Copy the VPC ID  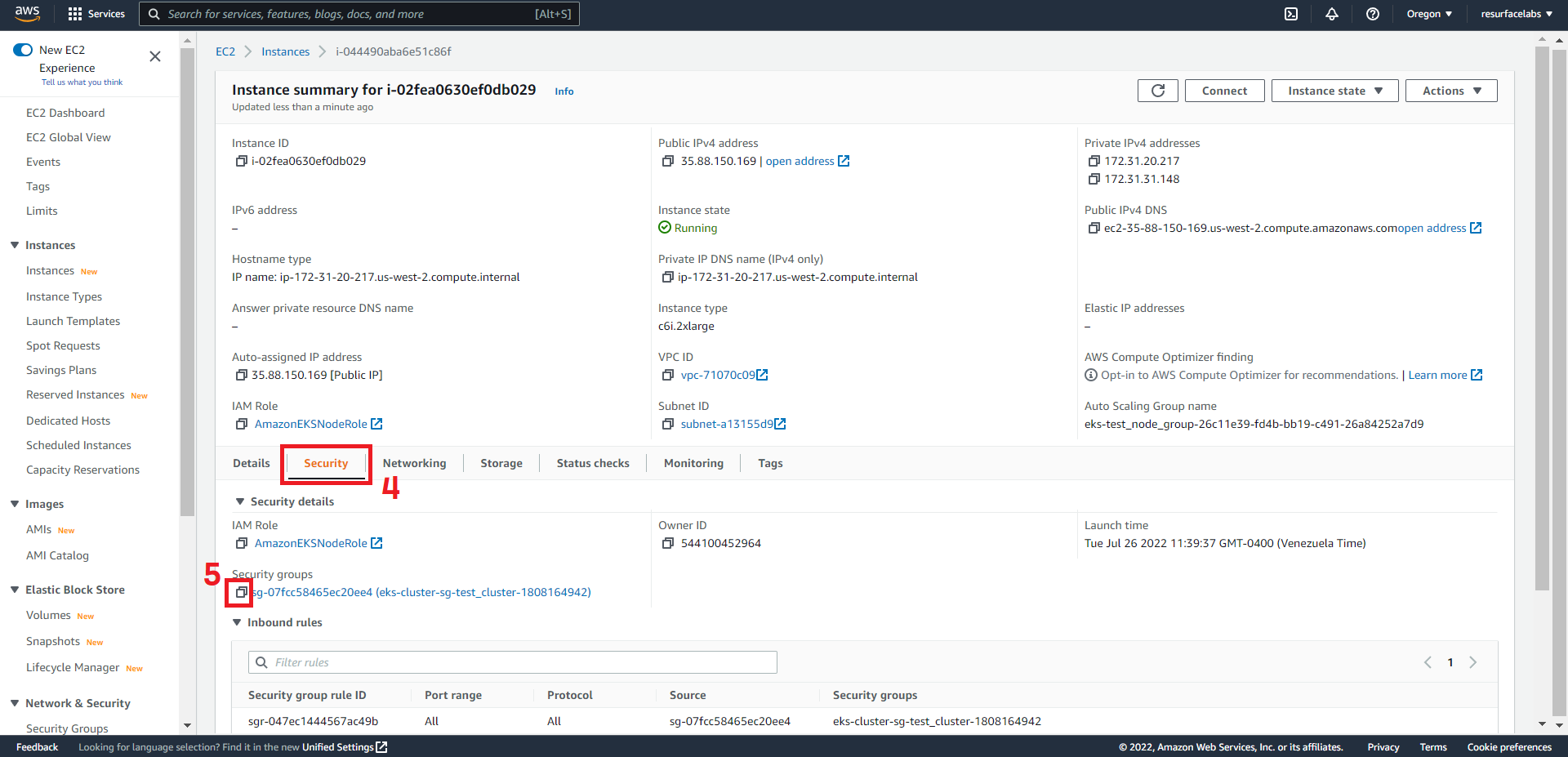pyautogui.click(x=668, y=375)
